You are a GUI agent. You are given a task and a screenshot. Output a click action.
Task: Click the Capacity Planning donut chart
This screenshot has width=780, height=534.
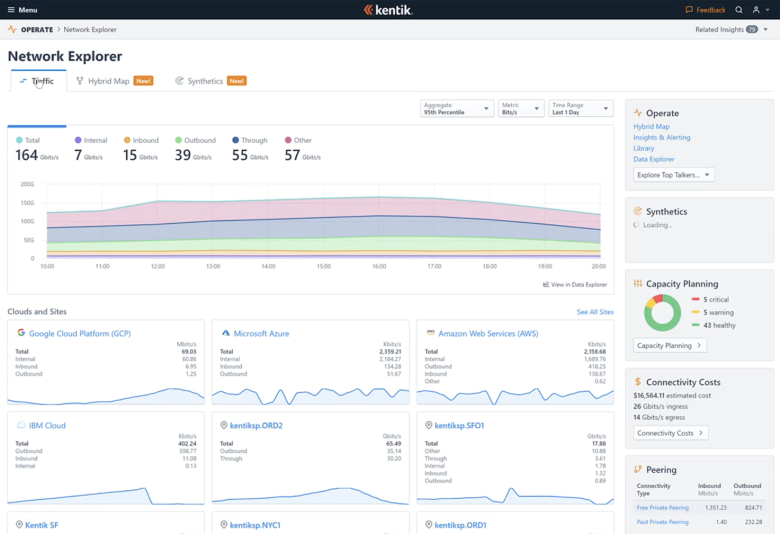pos(662,313)
